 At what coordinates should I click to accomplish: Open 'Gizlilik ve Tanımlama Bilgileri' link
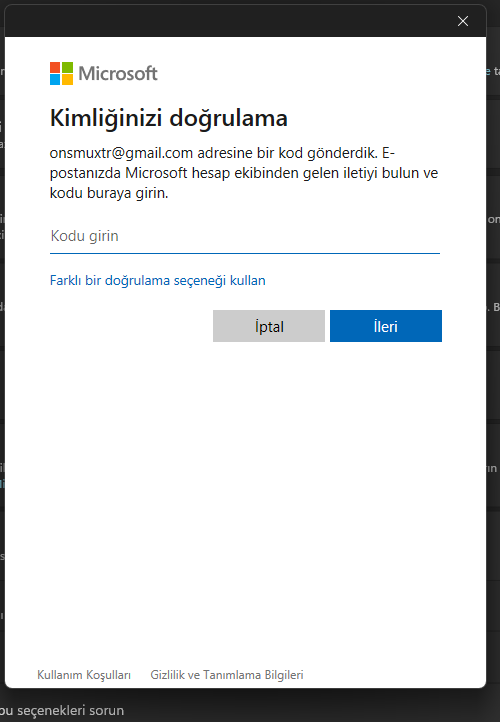click(x=227, y=675)
